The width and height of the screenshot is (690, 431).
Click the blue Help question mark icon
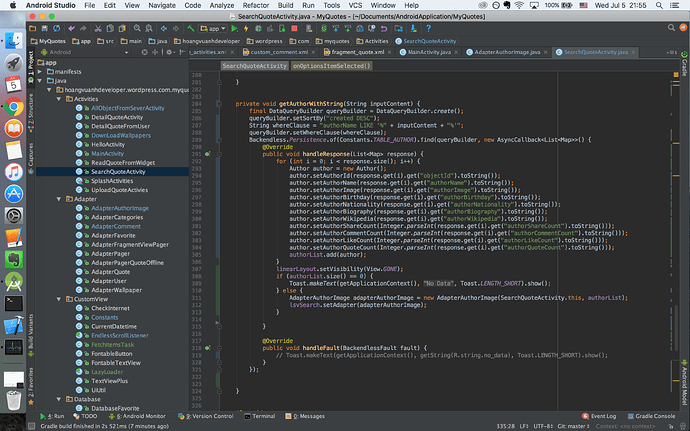pyautogui.click(x=429, y=28)
